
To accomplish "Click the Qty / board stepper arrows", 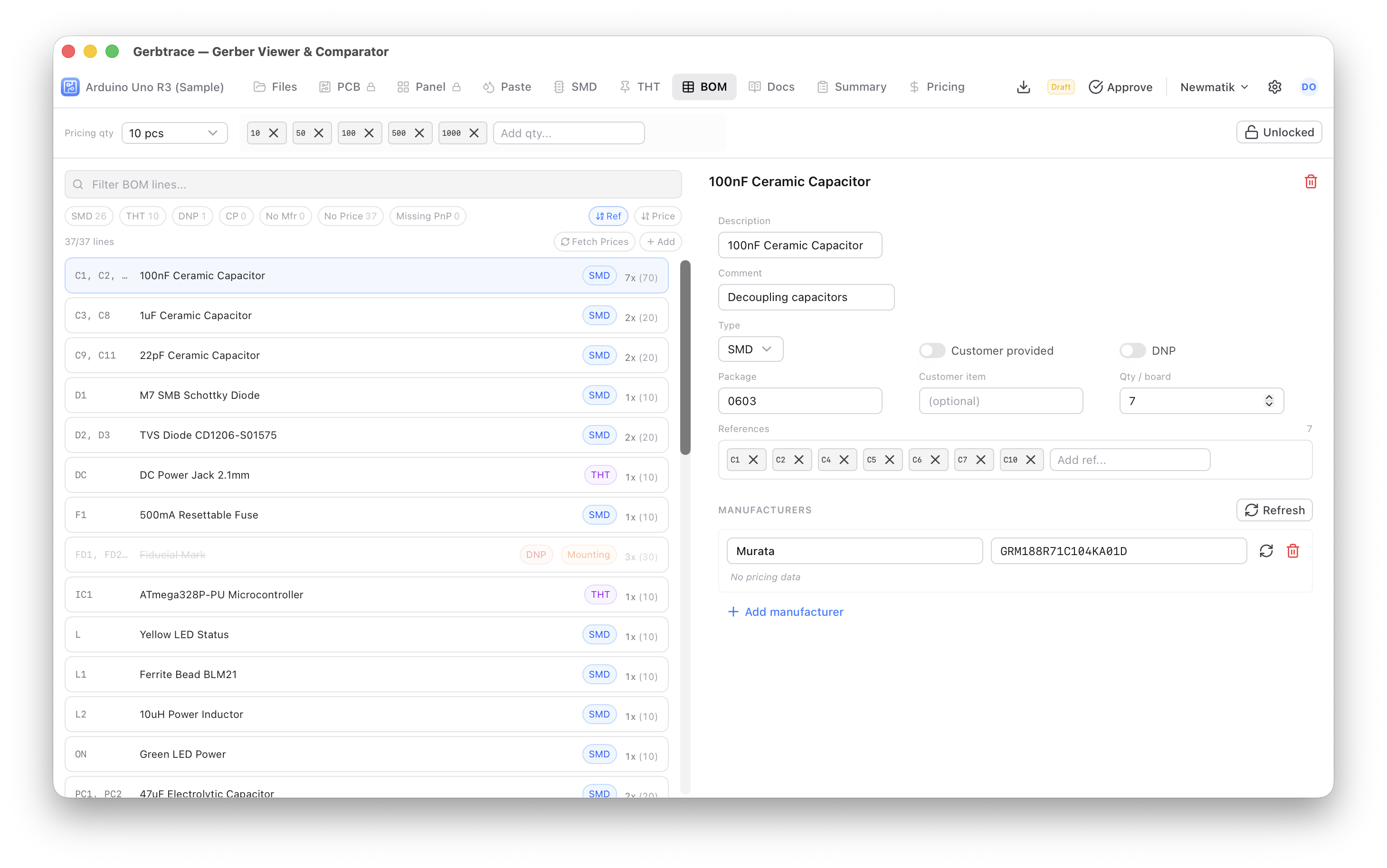I will (1269, 401).
